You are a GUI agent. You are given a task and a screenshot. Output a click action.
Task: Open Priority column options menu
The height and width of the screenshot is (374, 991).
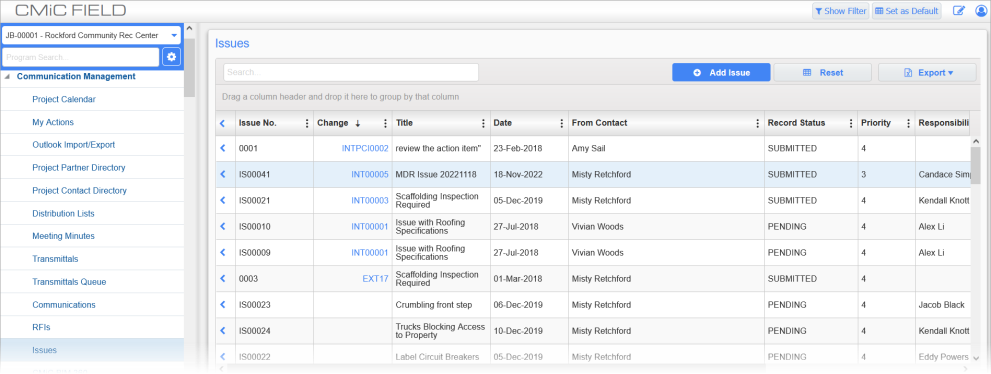click(909, 123)
